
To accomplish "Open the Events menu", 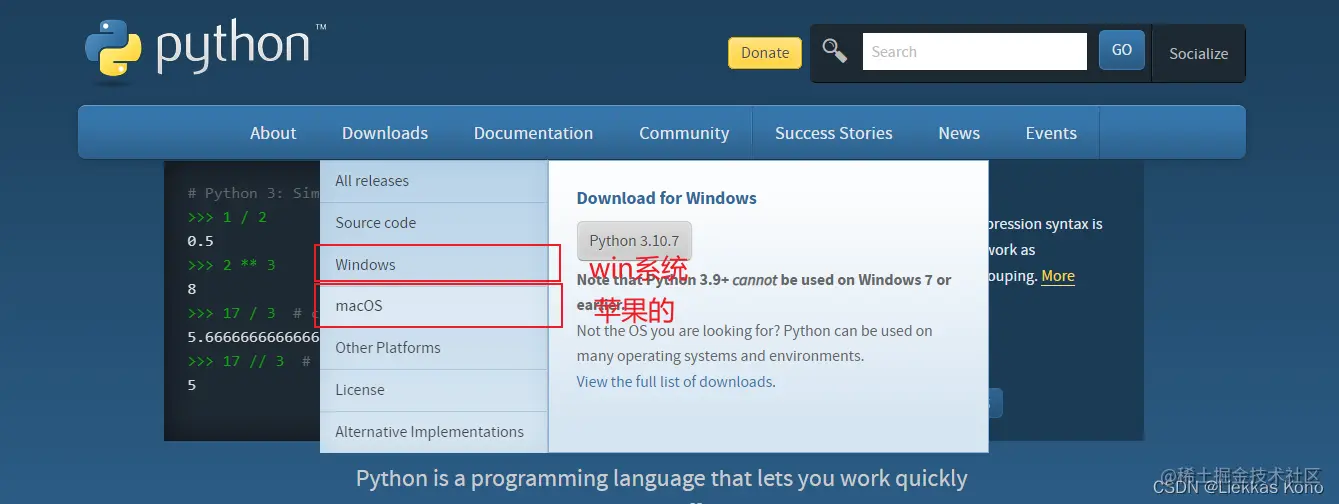I will click(x=1051, y=133).
